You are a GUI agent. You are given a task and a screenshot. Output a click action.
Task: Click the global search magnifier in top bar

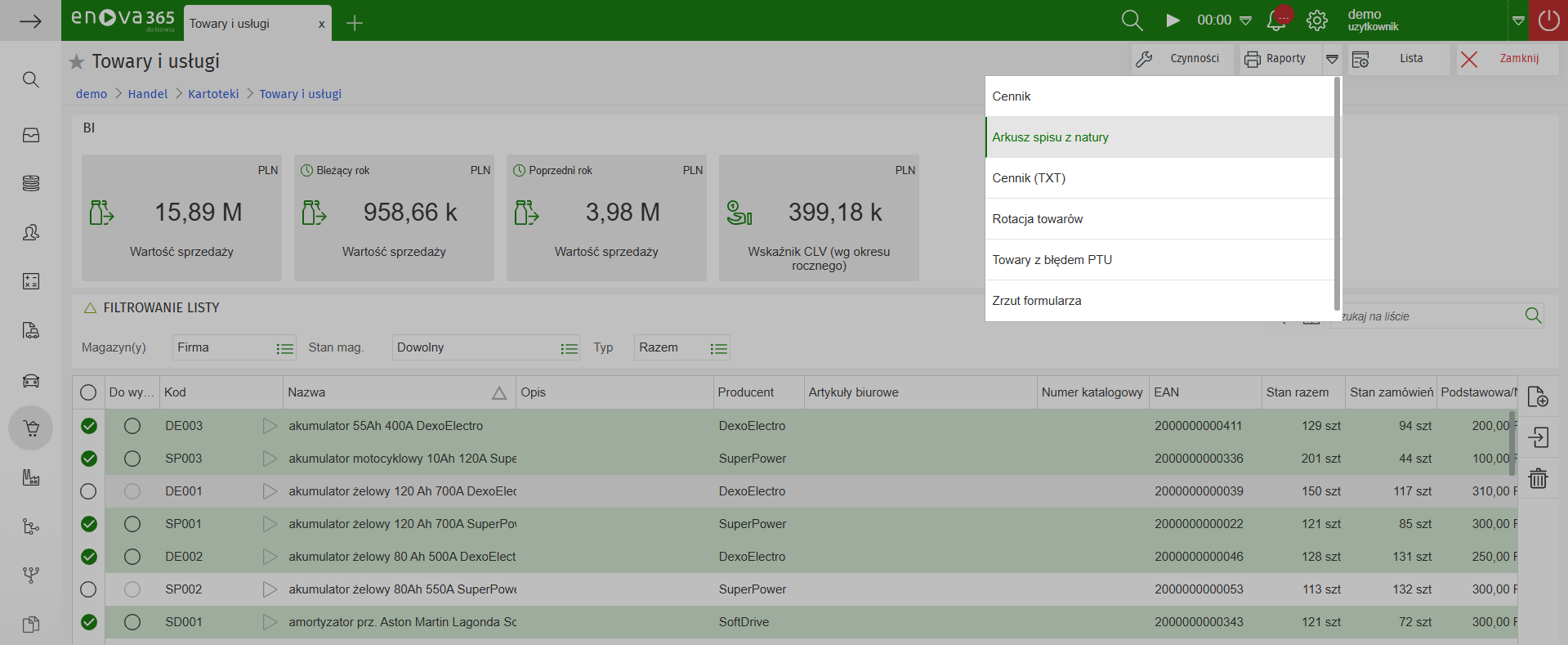click(x=1132, y=20)
